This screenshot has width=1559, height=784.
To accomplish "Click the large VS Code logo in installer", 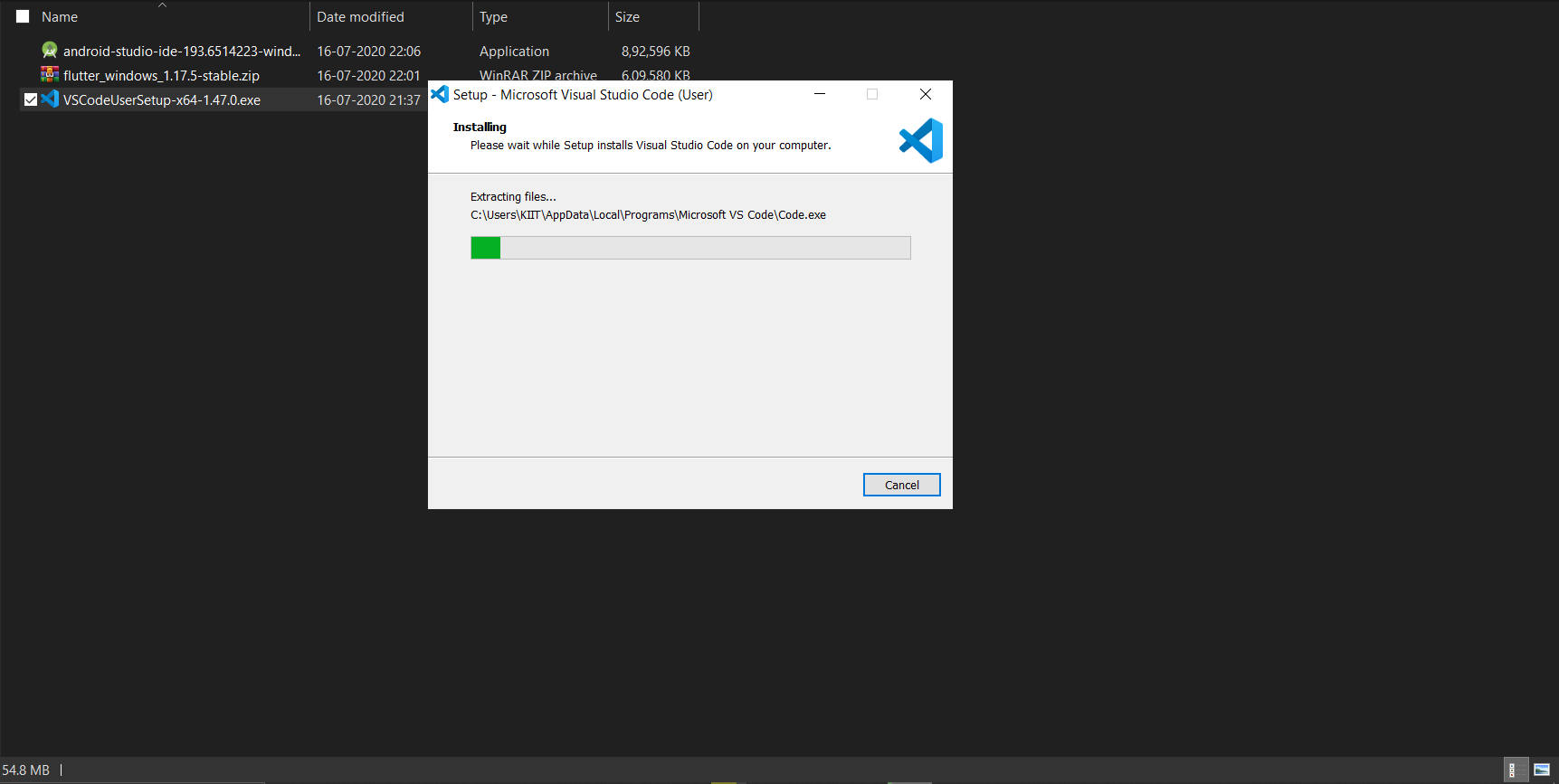I will 921,140.
